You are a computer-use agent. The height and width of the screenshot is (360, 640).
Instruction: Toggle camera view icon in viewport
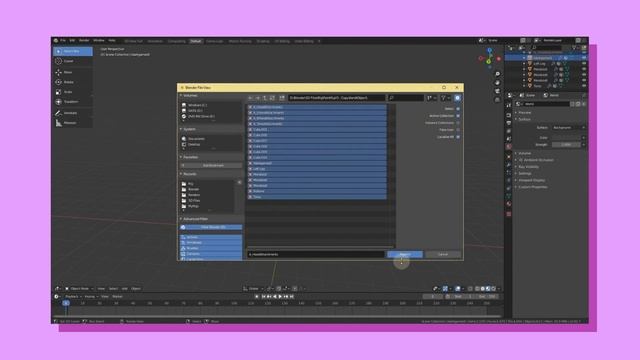pos(497,91)
